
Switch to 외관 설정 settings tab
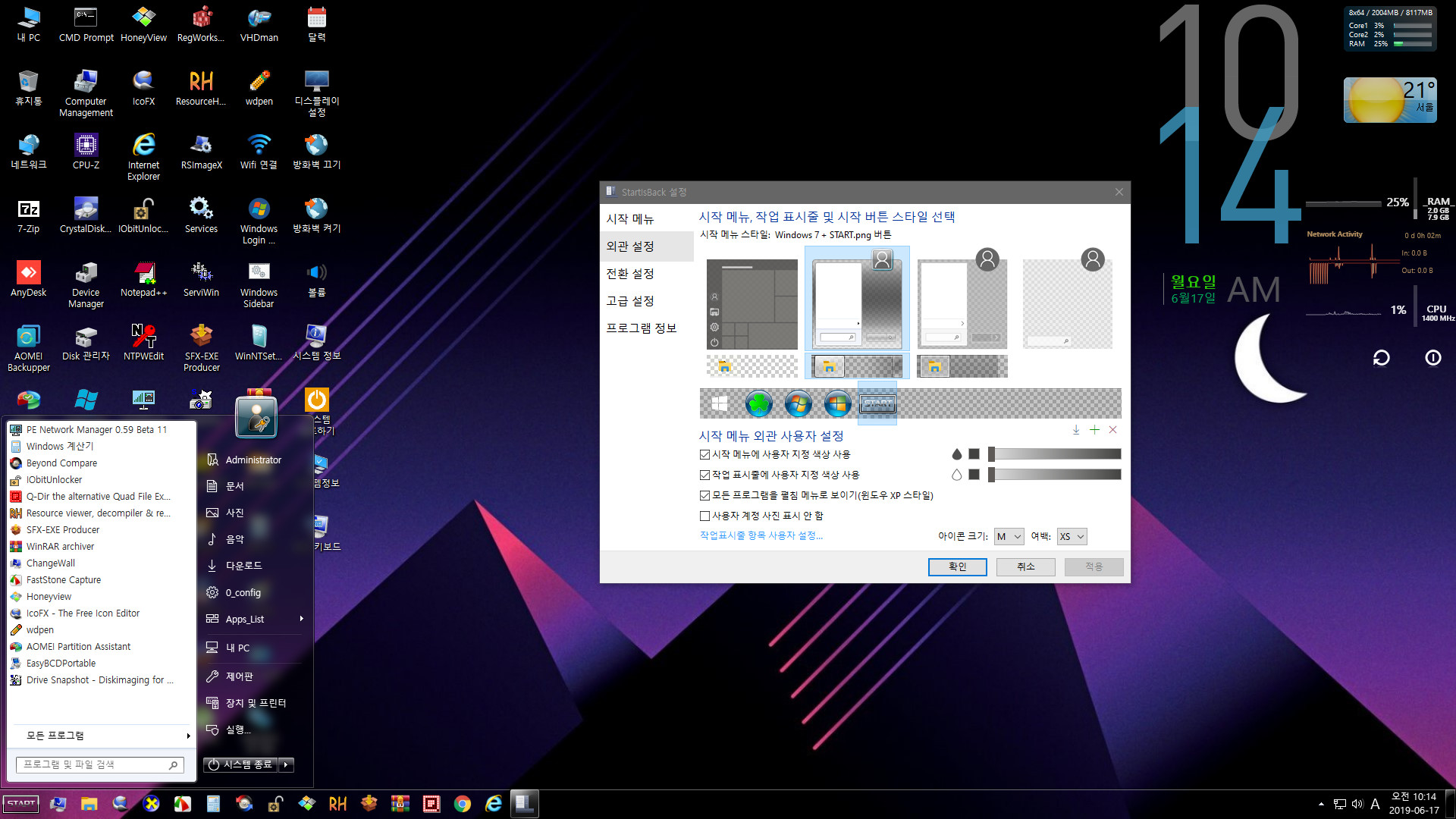coord(647,246)
